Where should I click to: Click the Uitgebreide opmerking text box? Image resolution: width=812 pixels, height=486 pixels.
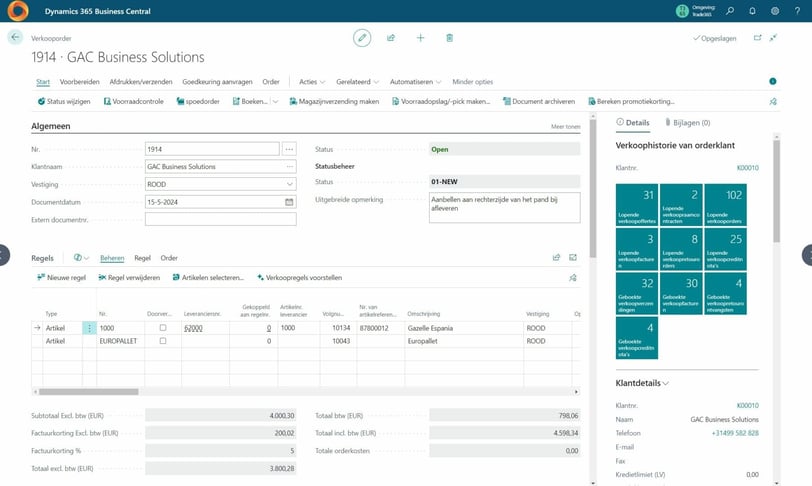(x=504, y=208)
